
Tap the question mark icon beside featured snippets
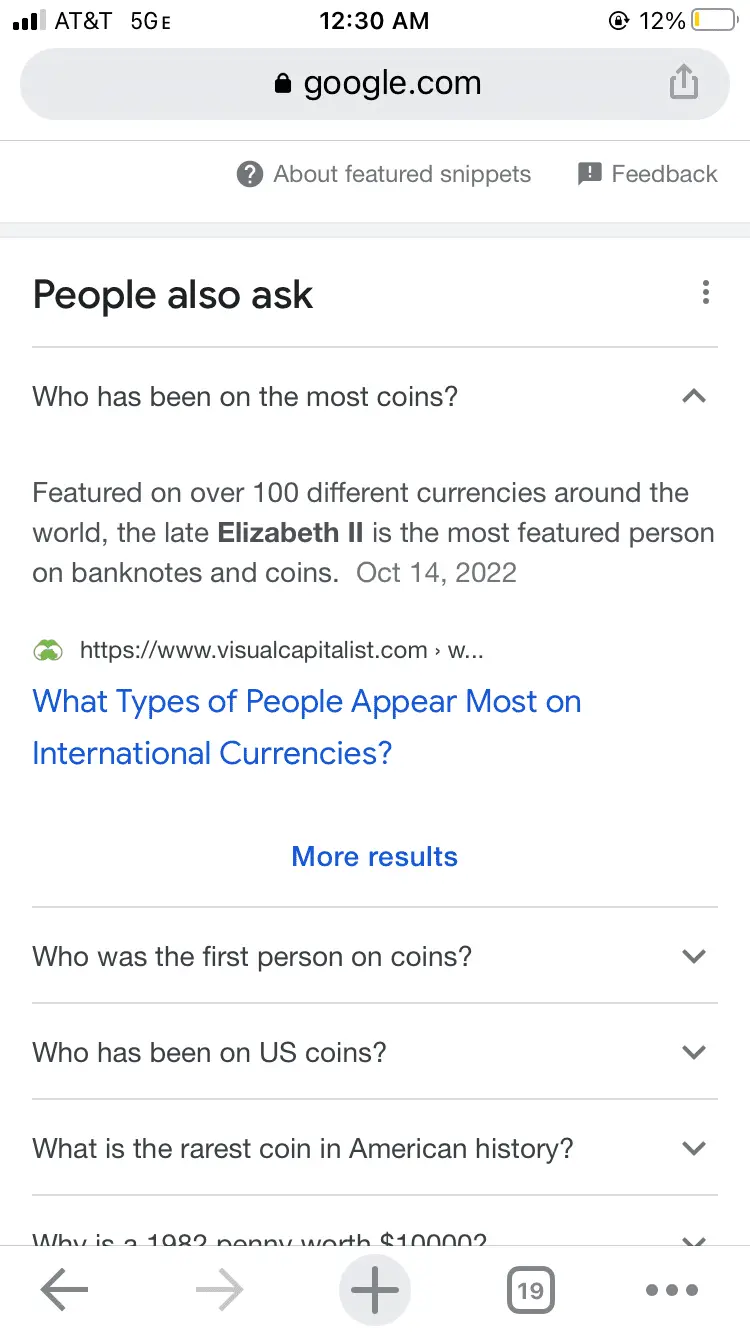249,175
